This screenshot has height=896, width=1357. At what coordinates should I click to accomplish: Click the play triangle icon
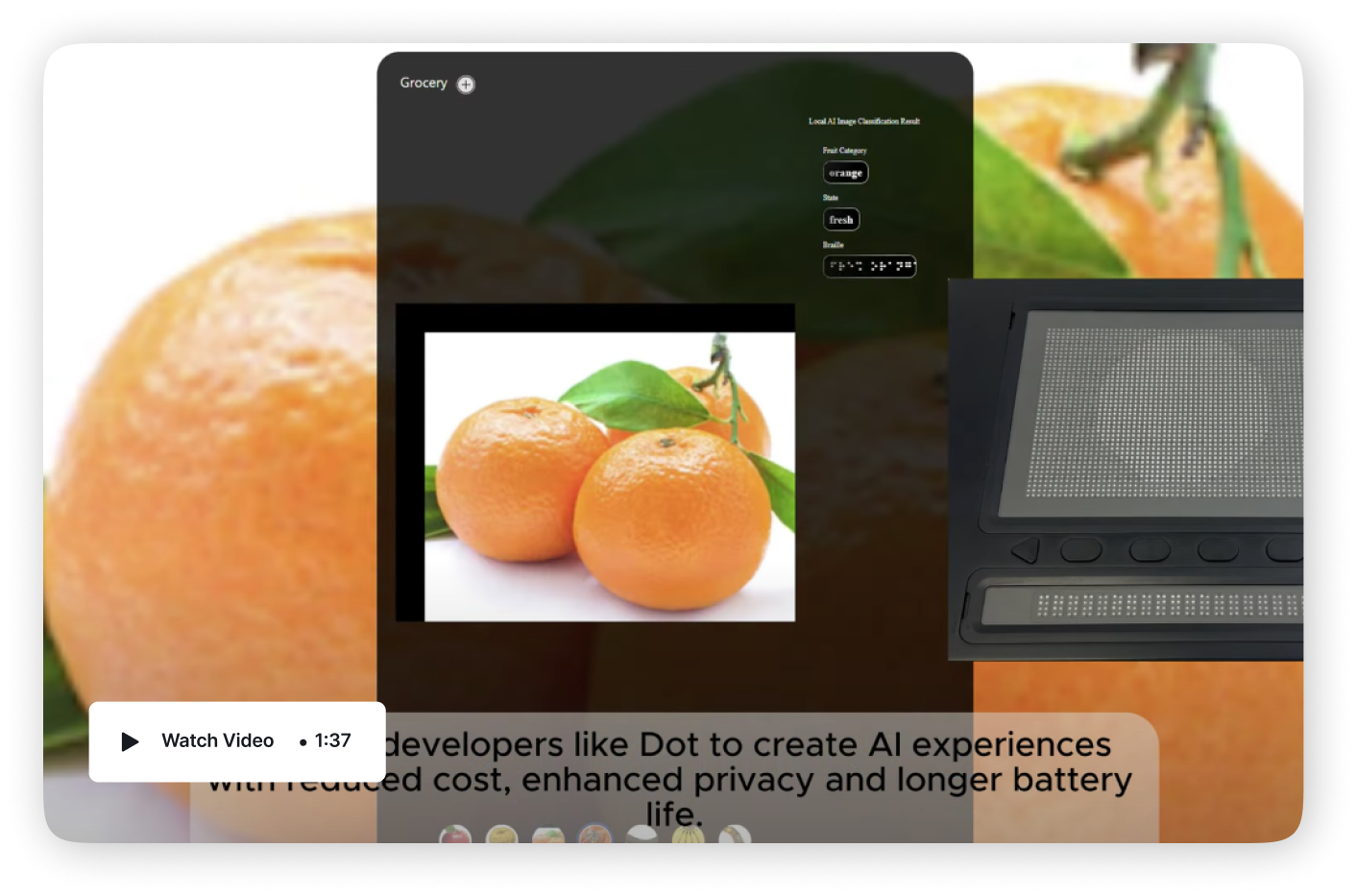coord(130,741)
